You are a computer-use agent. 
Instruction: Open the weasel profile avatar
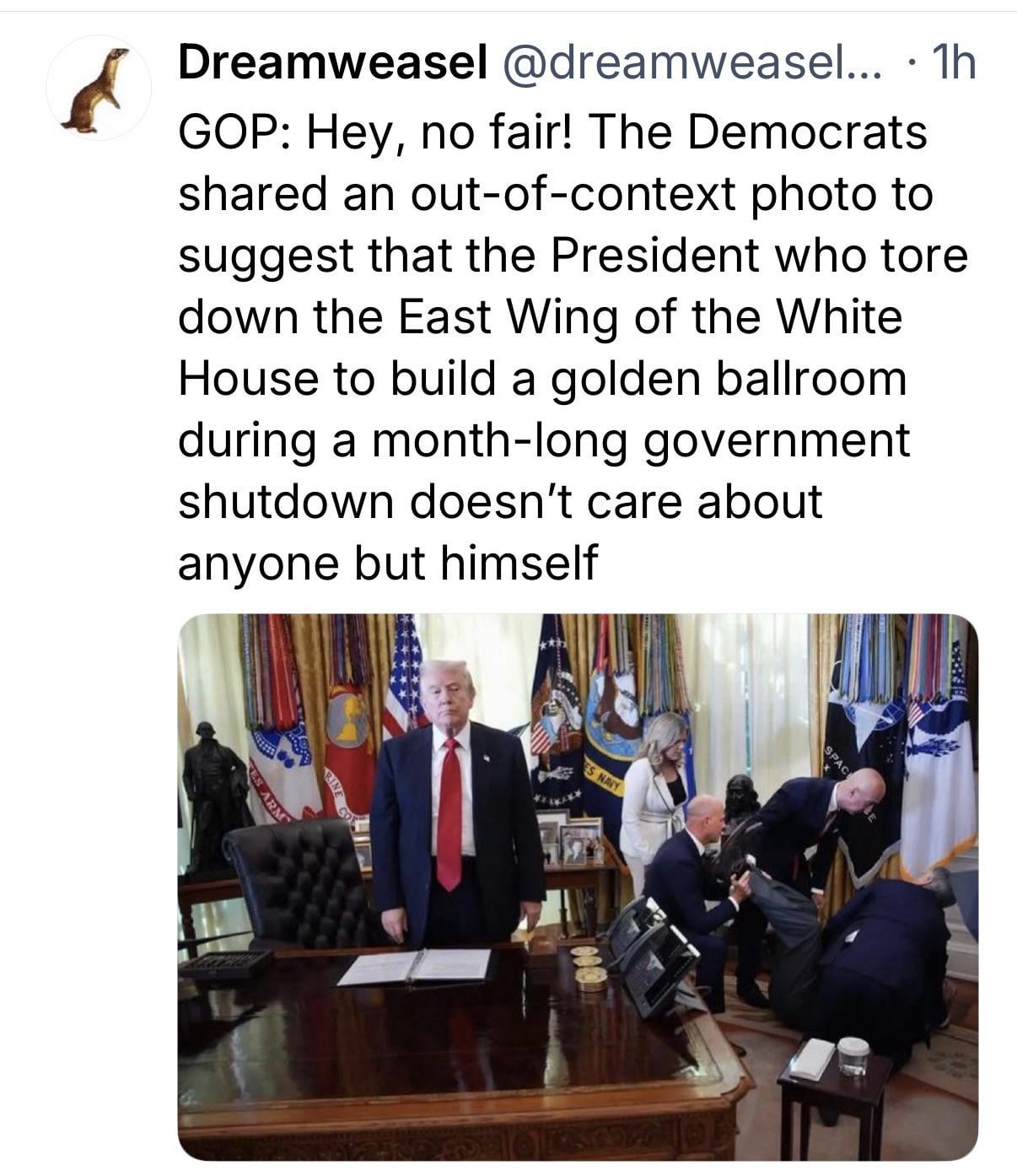coord(98,88)
